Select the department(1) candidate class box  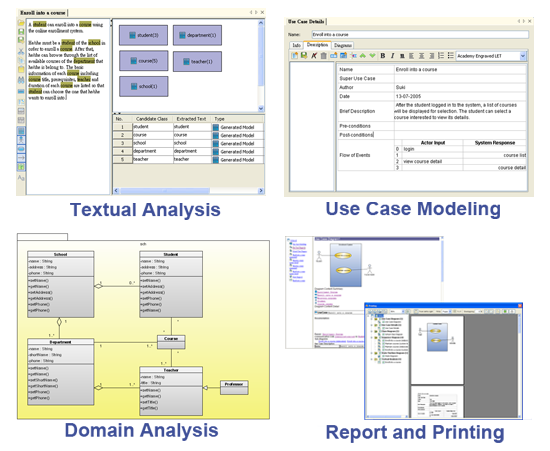[197, 35]
